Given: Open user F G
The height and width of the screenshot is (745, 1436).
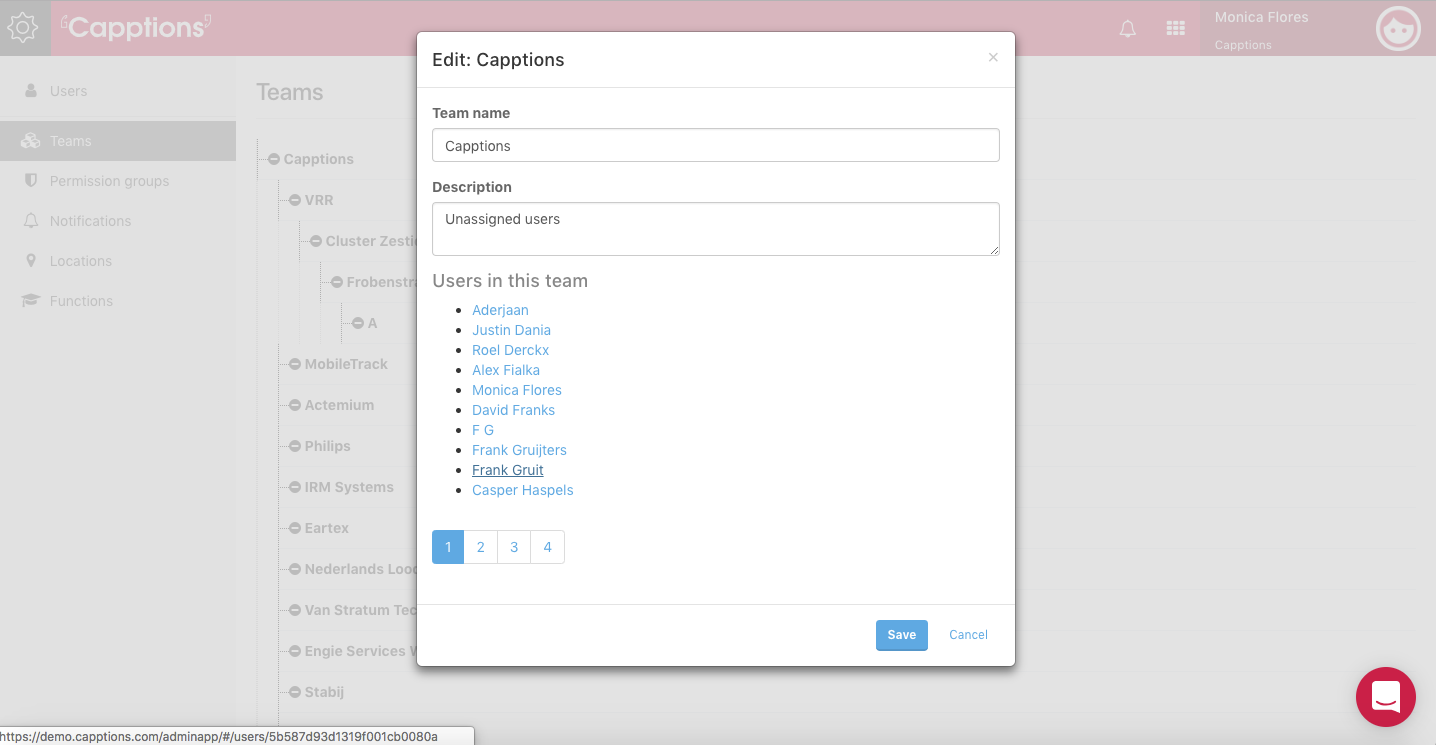Looking at the screenshot, I should [483, 430].
